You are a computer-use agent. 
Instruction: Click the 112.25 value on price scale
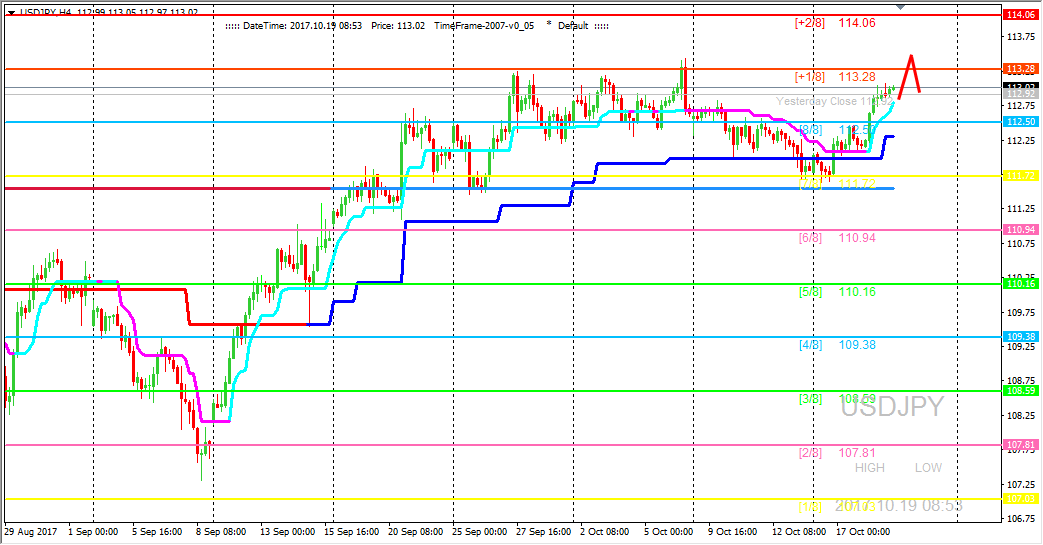1022,140
